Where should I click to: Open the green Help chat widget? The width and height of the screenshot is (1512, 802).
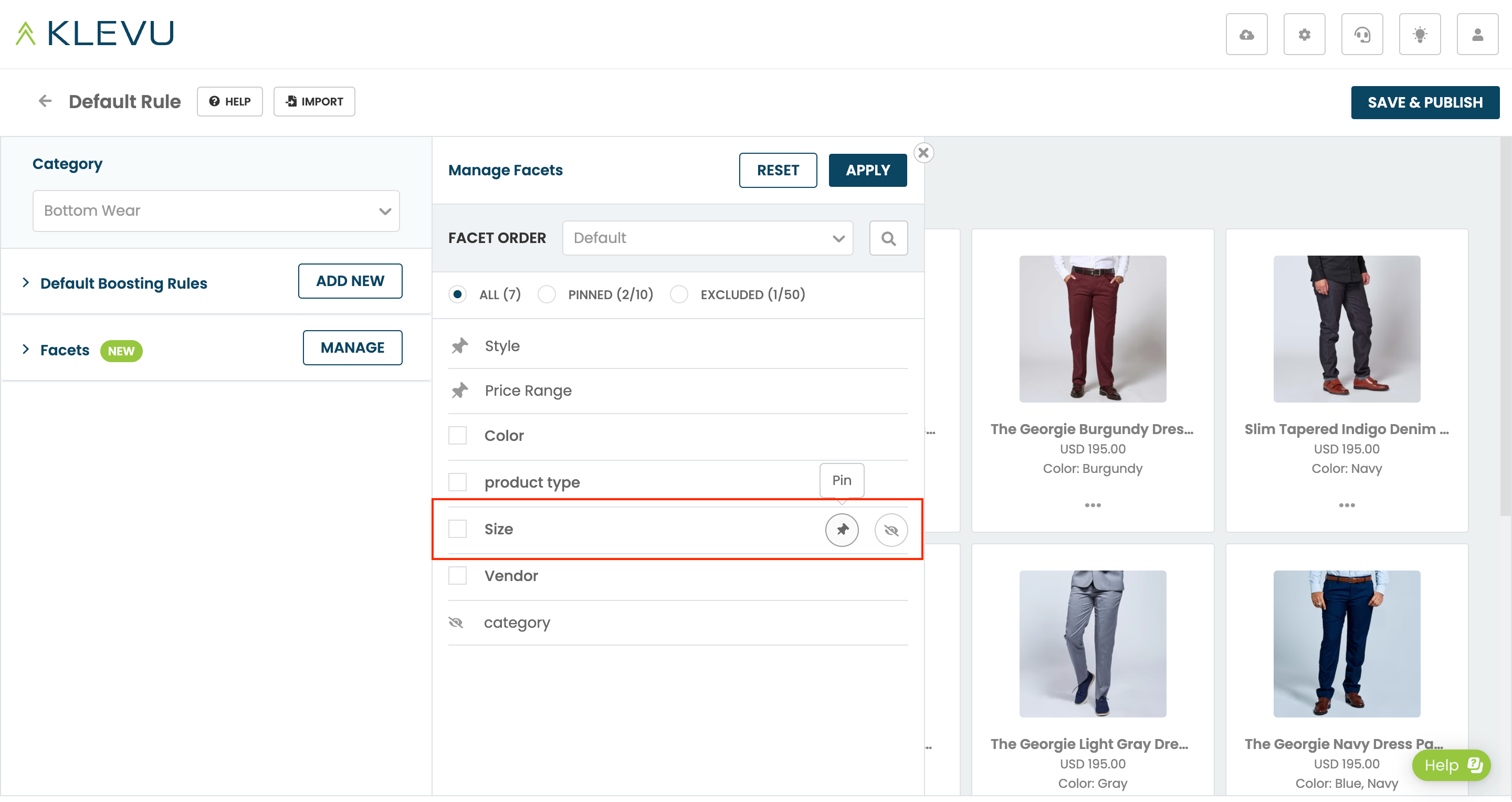pos(1451,765)
